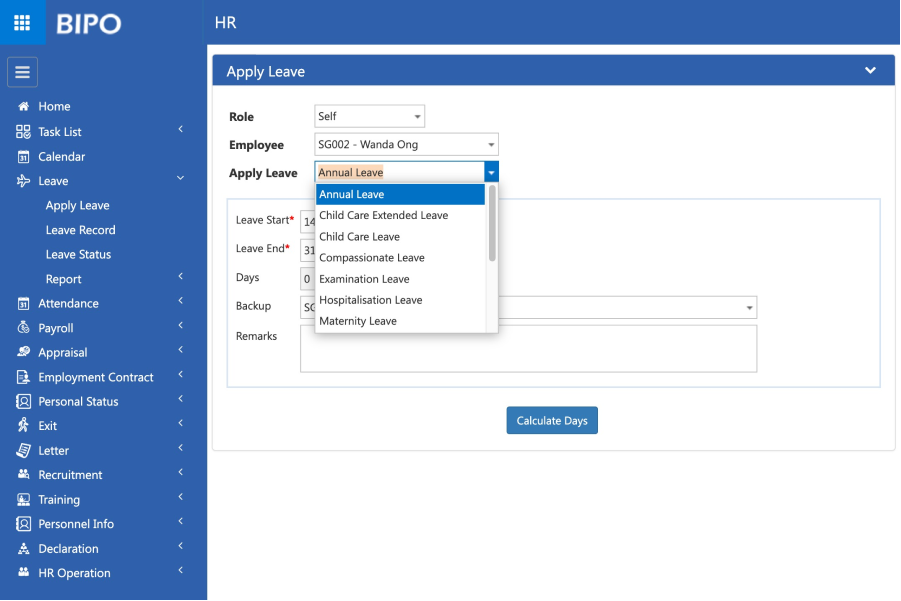The image size is (901, 601).
Task: Open the Training menu item
Action: (x=59, y=500)
